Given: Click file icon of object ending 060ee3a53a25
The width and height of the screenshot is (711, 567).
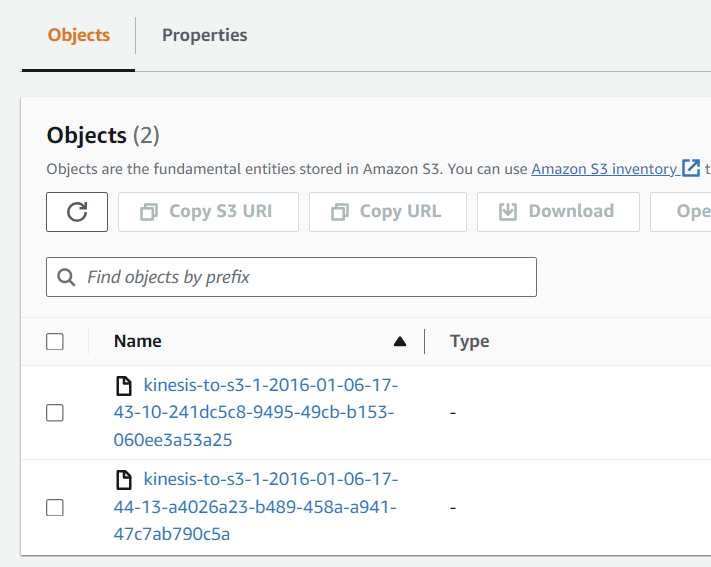Looking at the screenshot, I should coord(125,385).
